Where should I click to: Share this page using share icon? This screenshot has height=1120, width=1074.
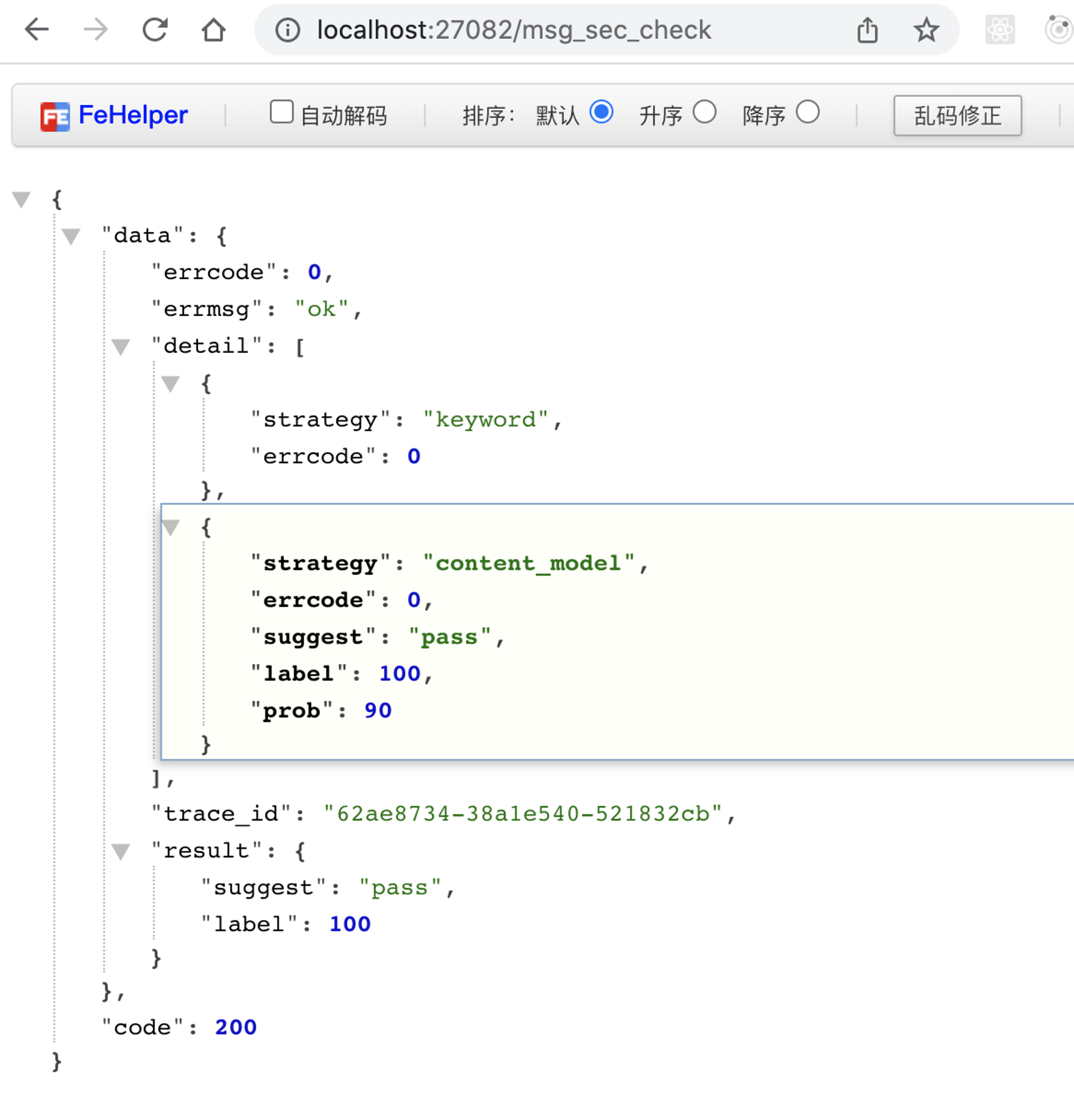click(867, 30)
